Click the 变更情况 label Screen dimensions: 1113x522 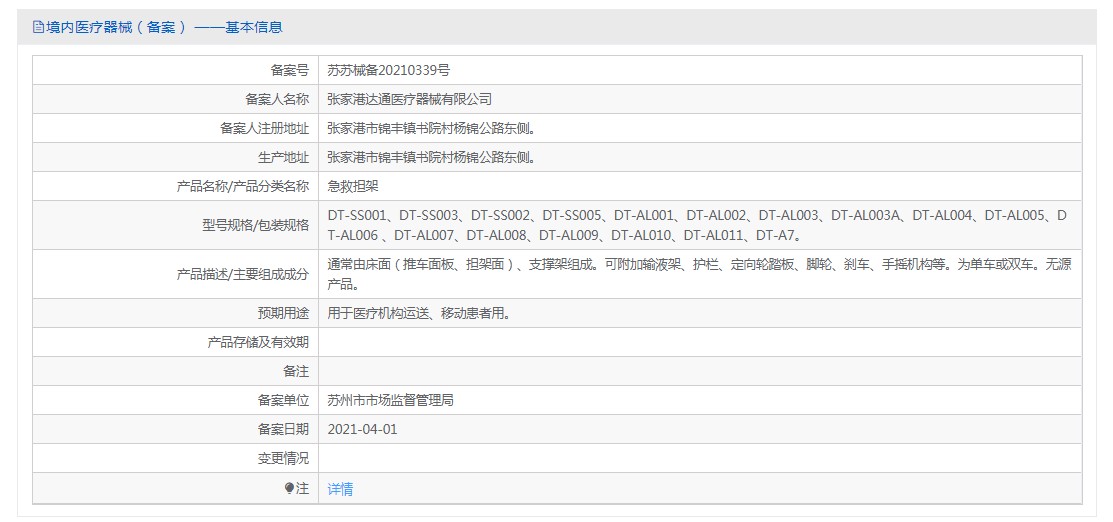283,459
